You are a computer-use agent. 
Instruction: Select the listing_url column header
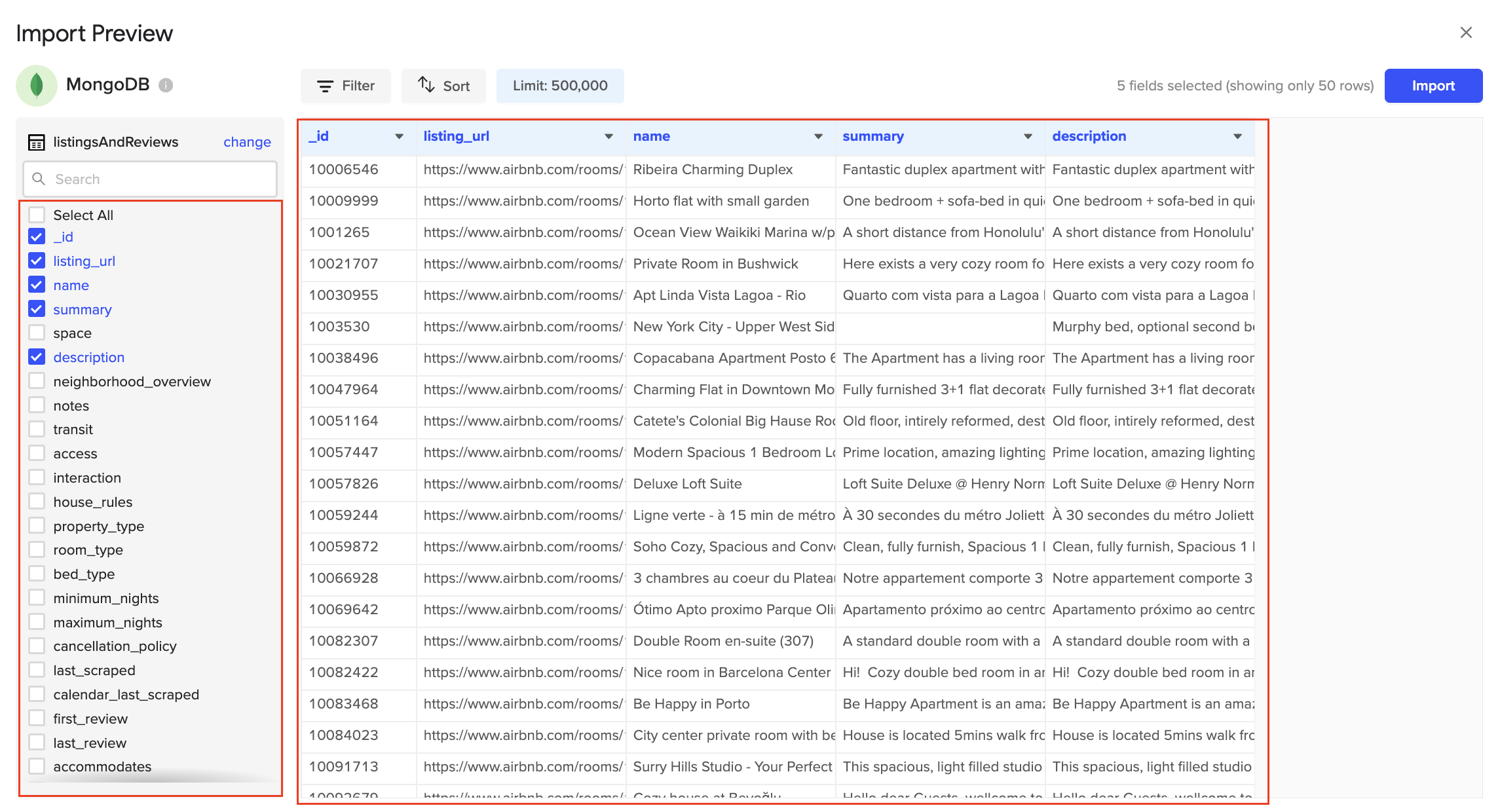pos(457,136)
